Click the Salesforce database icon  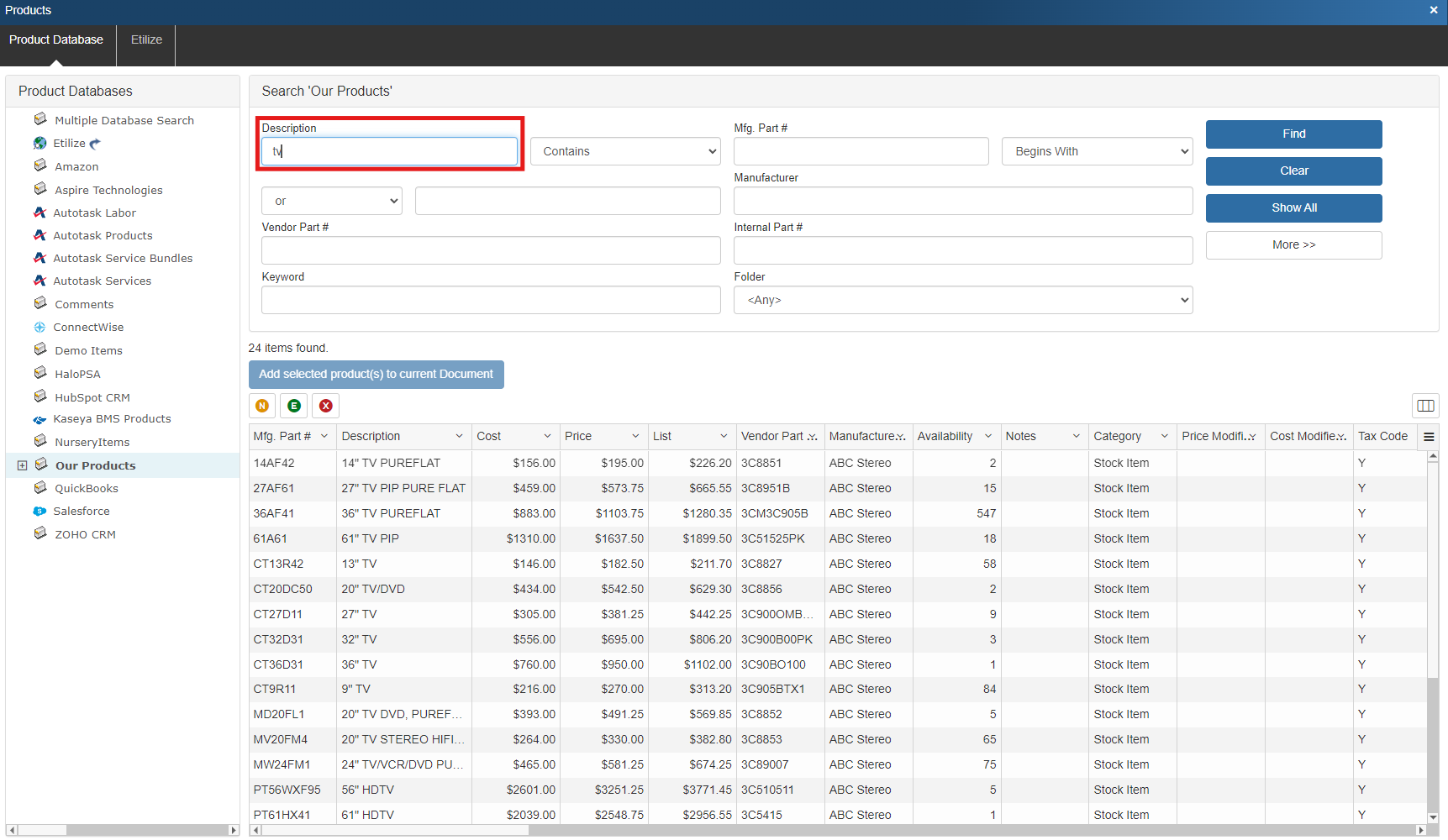[39, 512]
